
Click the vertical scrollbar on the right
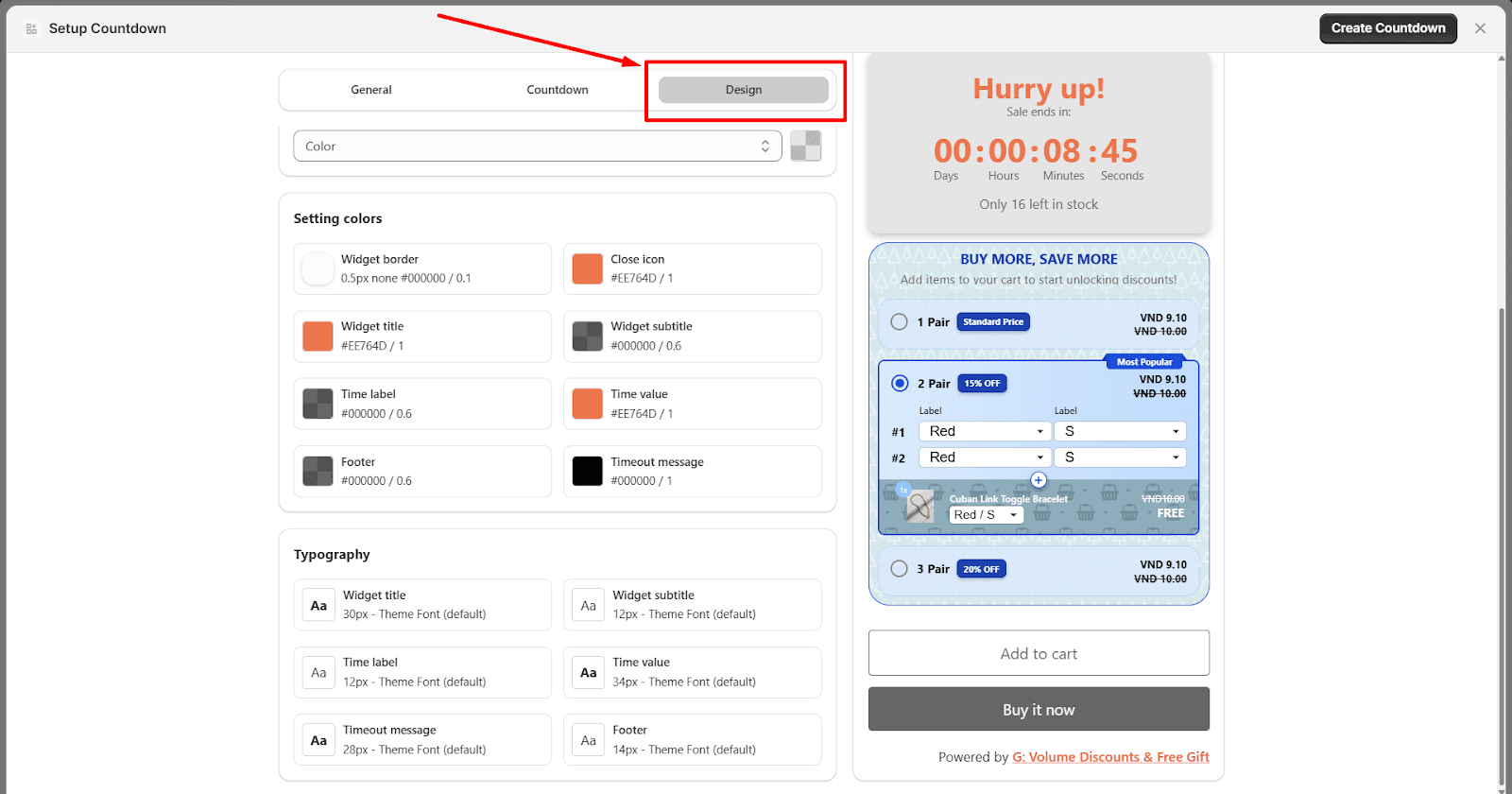tap(1502, 548)
